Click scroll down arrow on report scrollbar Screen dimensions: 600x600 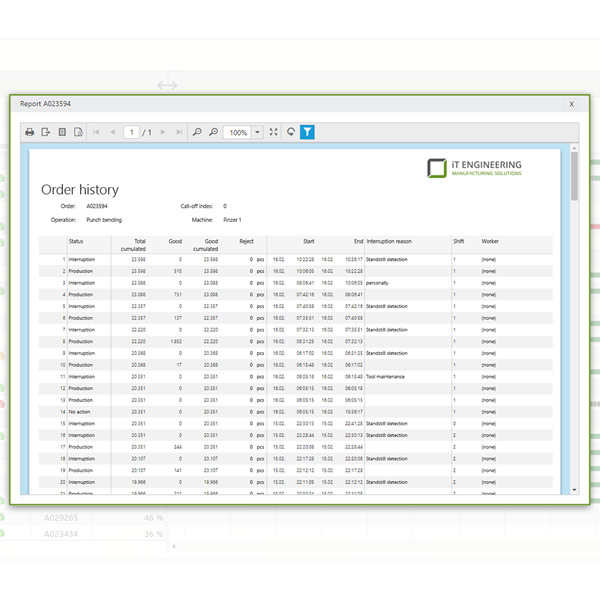[574, 489]
